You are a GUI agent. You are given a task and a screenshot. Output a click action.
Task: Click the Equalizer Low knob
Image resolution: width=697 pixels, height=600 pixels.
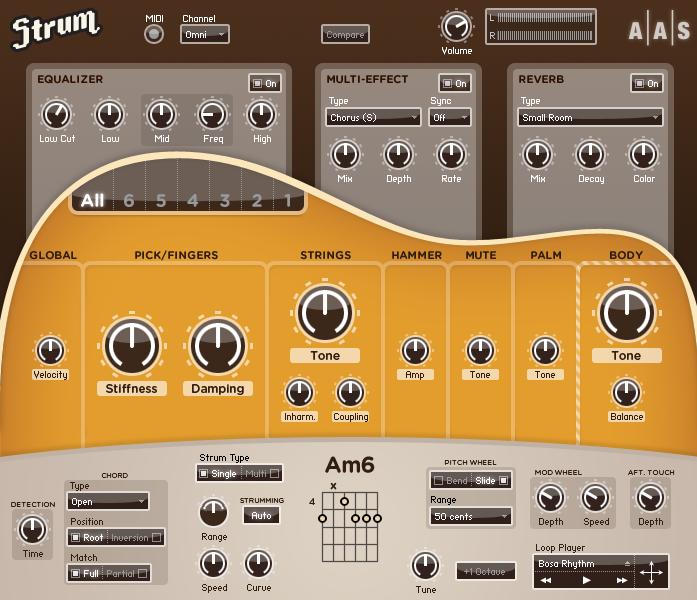point(109,115)
